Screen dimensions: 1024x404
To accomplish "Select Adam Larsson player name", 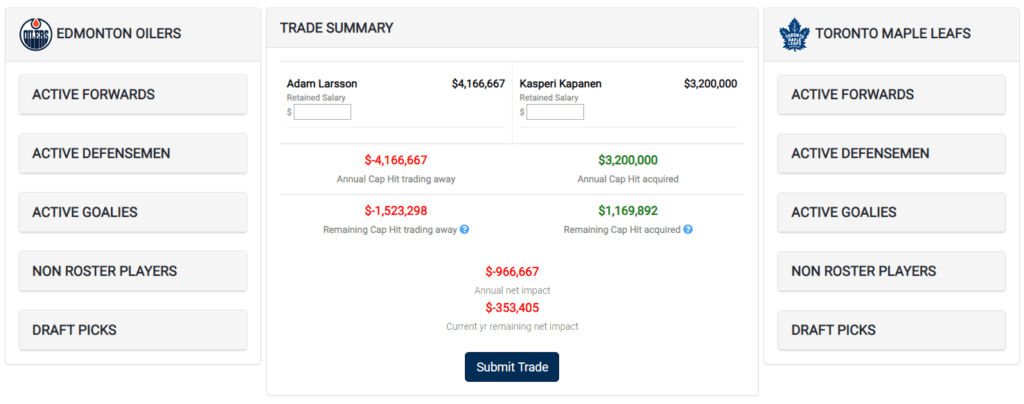I will (322, 84).
